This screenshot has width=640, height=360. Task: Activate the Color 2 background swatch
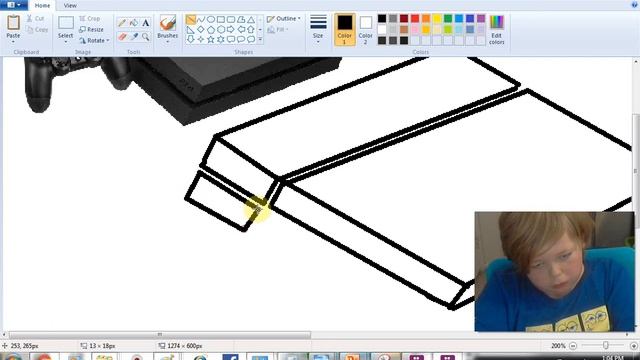click(x=365, y=29)
